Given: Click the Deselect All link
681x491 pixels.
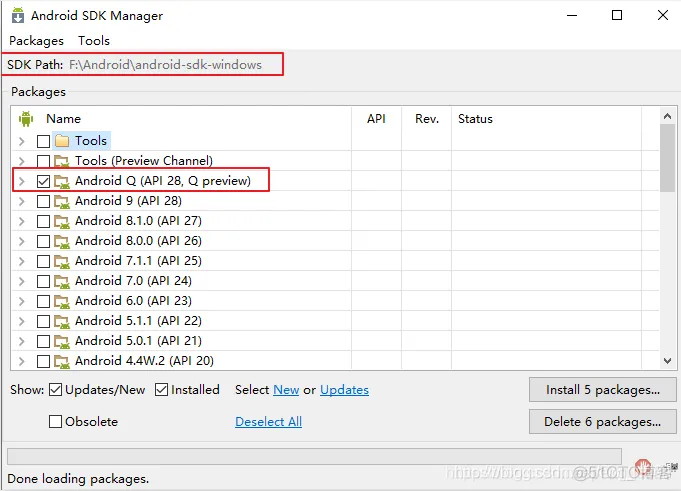Looking at the screenshot, I should coord(268,422).
